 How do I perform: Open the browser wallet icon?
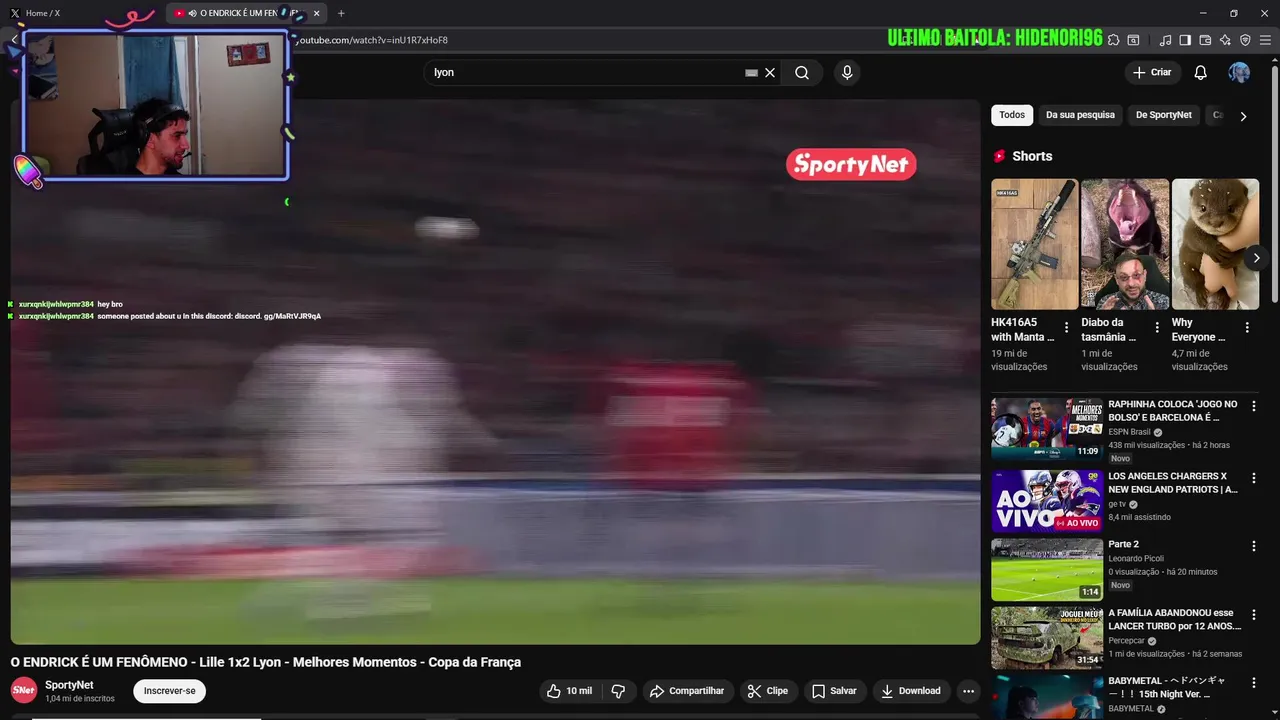click(1205, 40)
